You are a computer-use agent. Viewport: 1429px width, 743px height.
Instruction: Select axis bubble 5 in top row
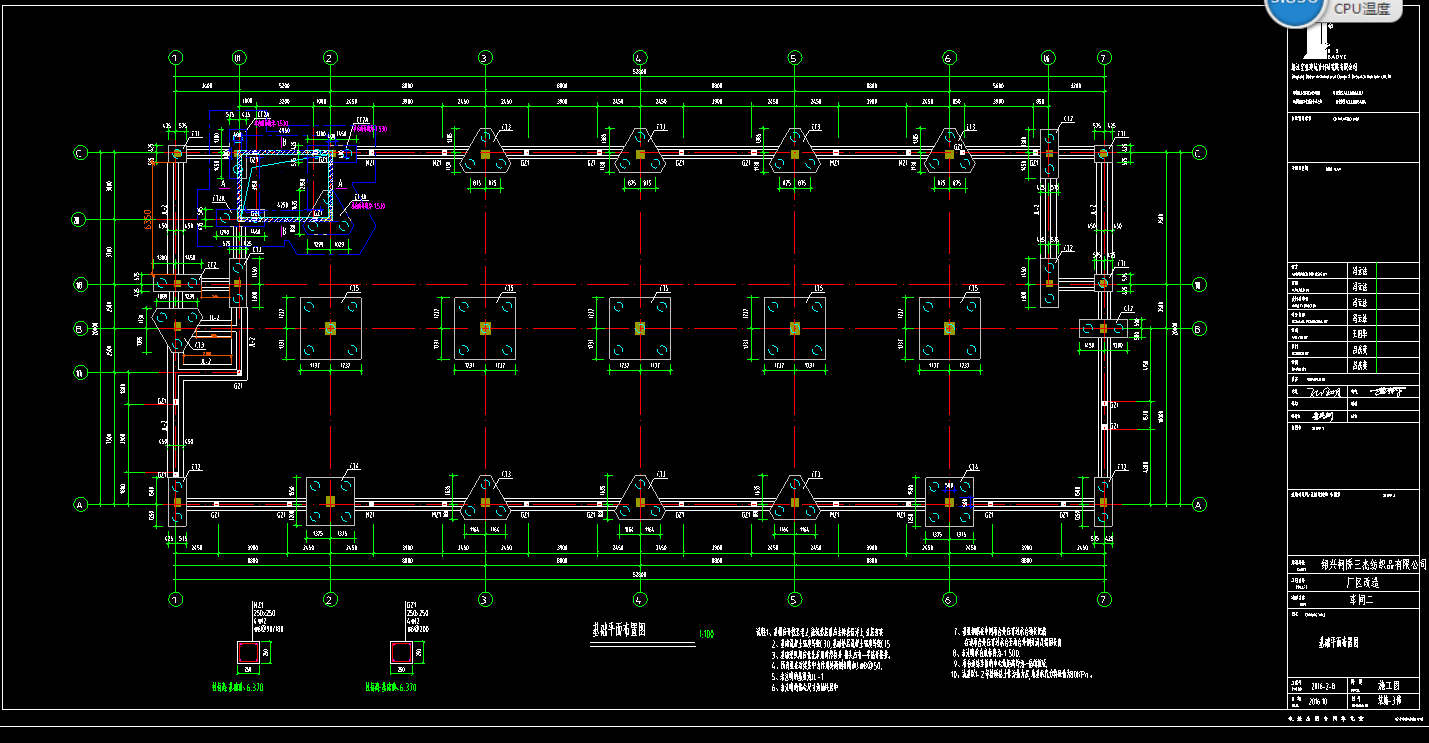tap(794, 58)
